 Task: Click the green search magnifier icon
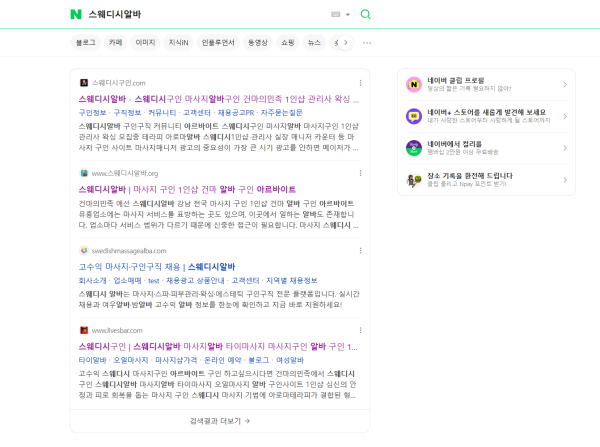[x=365, y=14]
